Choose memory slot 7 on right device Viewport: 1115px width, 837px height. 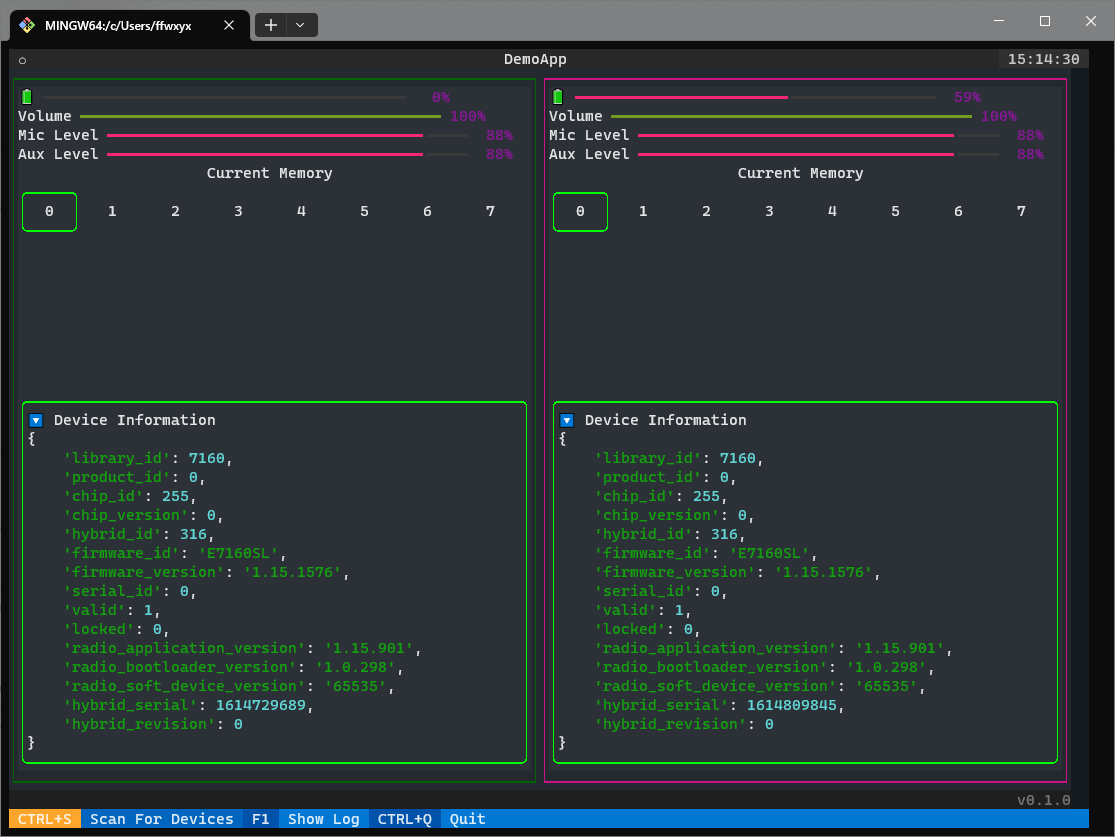(1021, 212)
